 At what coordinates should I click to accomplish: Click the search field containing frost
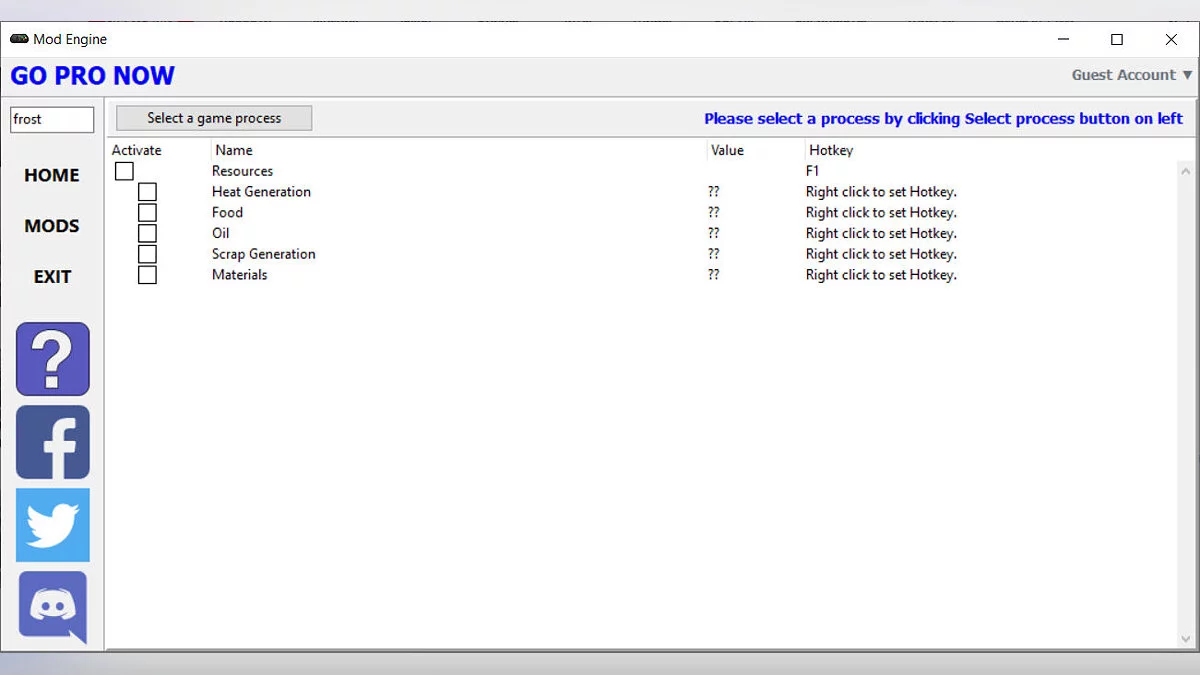click(x=52, y=119)
